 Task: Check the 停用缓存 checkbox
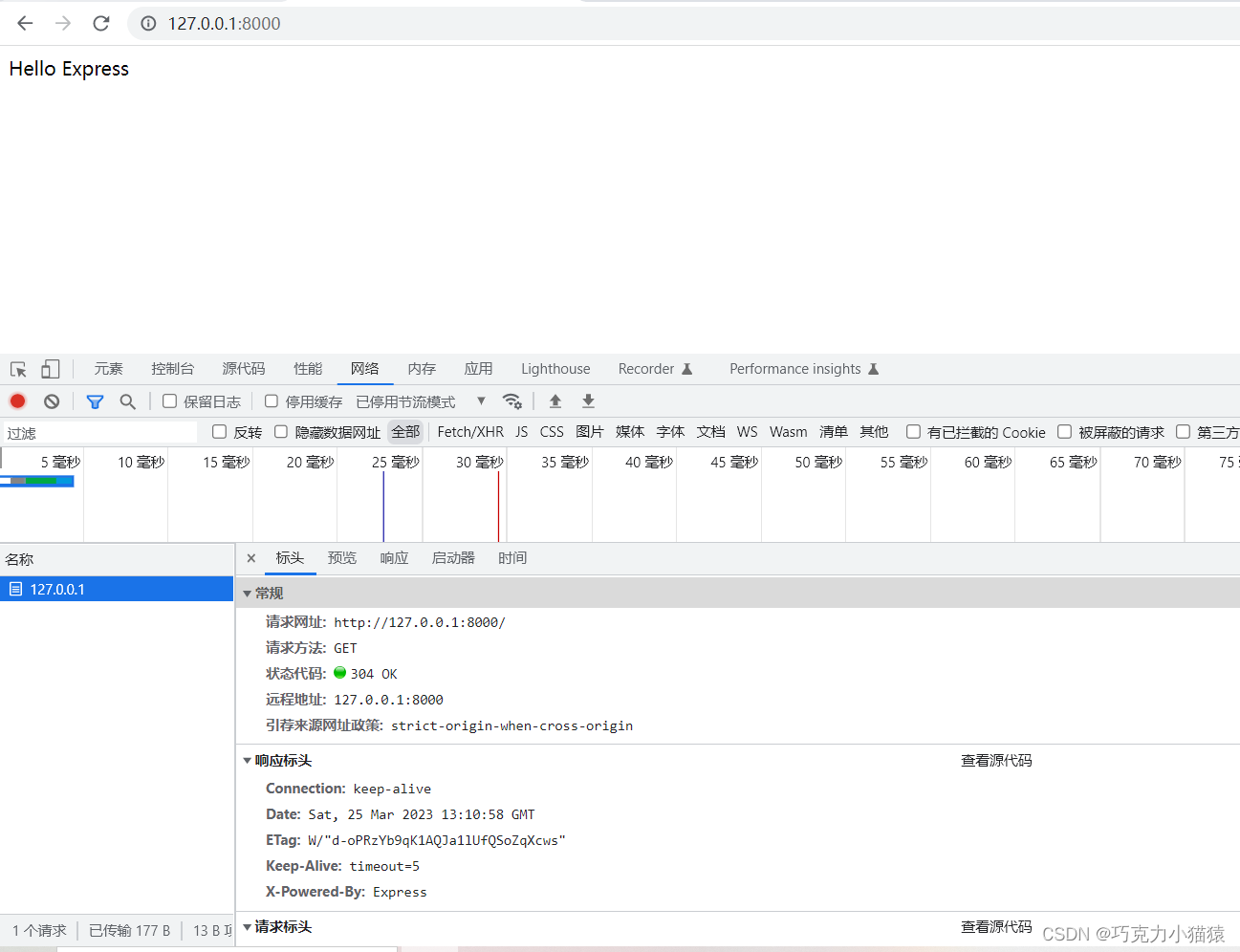pyautogui.click(x=272, y=401)
